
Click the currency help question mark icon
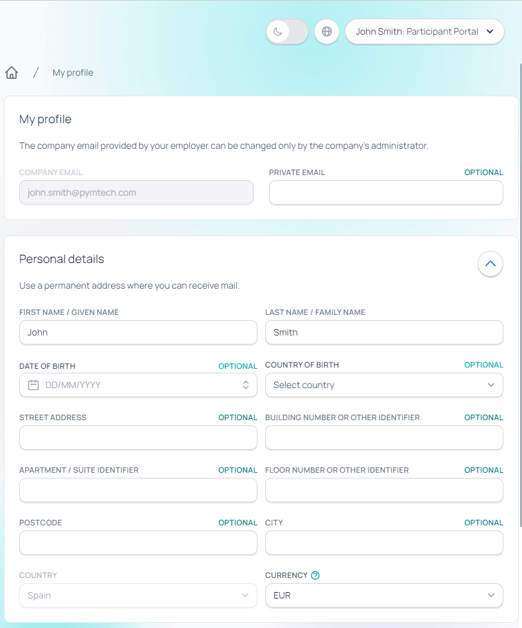coord(315,575)
